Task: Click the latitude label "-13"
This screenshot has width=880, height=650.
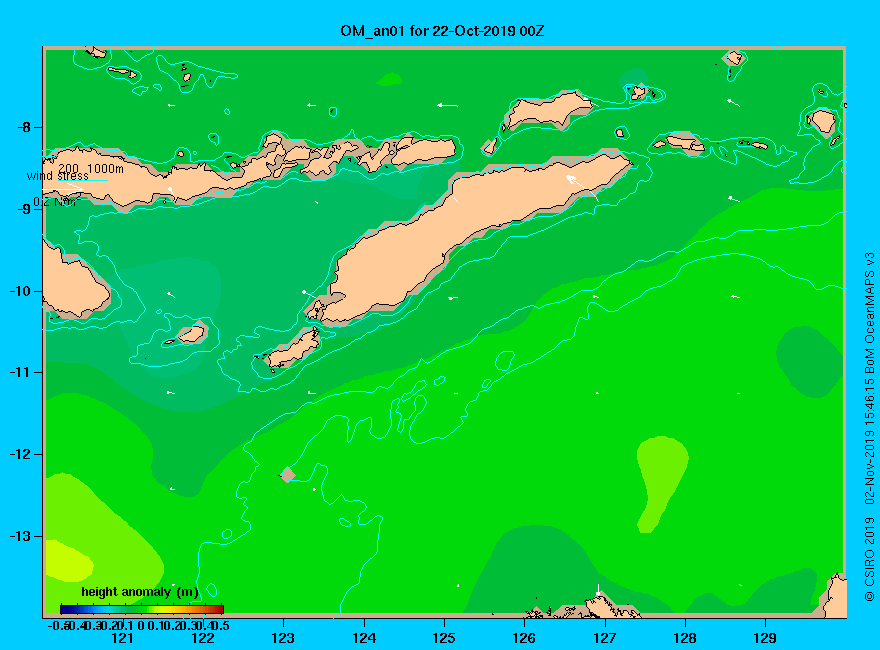Action: (x=21, y=536)
